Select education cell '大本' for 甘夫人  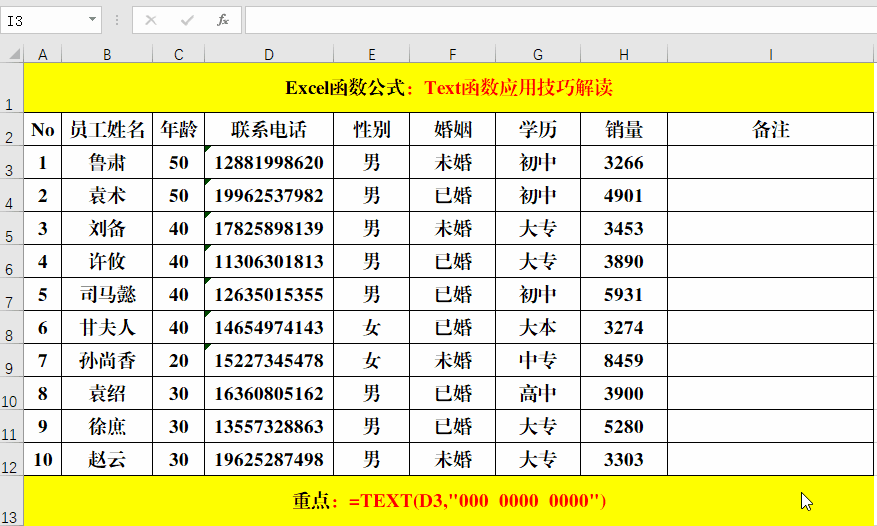click(x=538, y=327)
